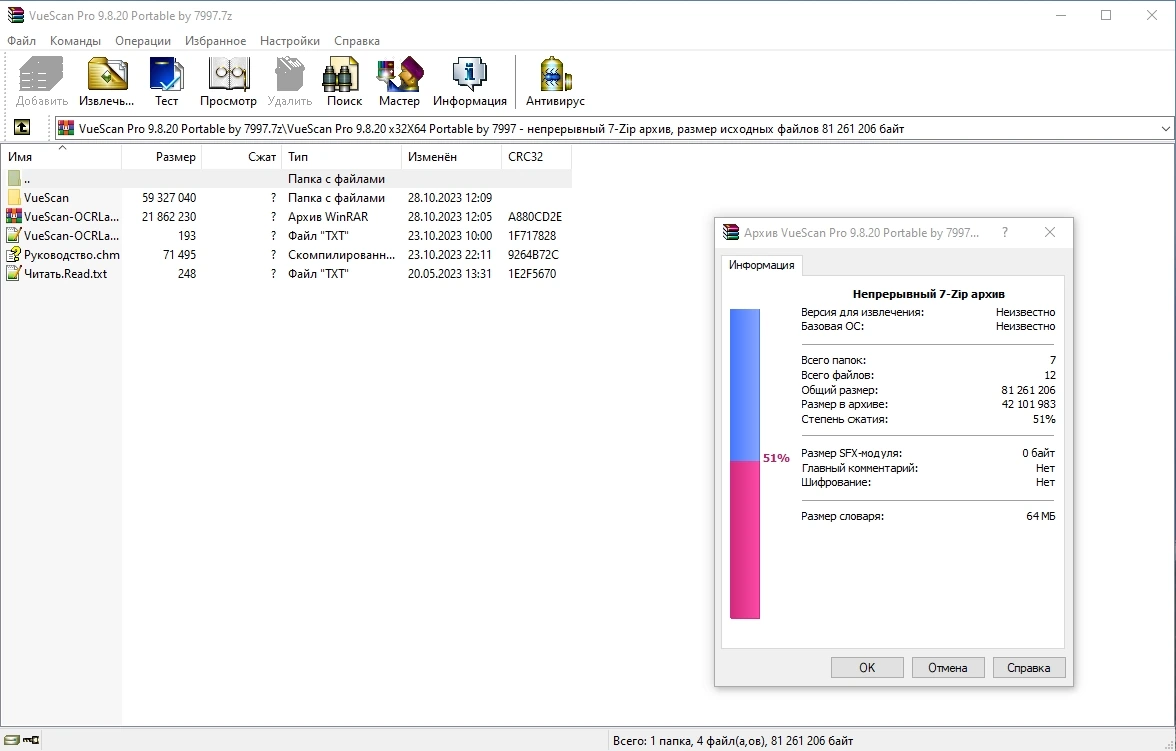Click the WinRAR icon in dialog title
This screenshot has width=1176, height=751.
tap(730, 233)
